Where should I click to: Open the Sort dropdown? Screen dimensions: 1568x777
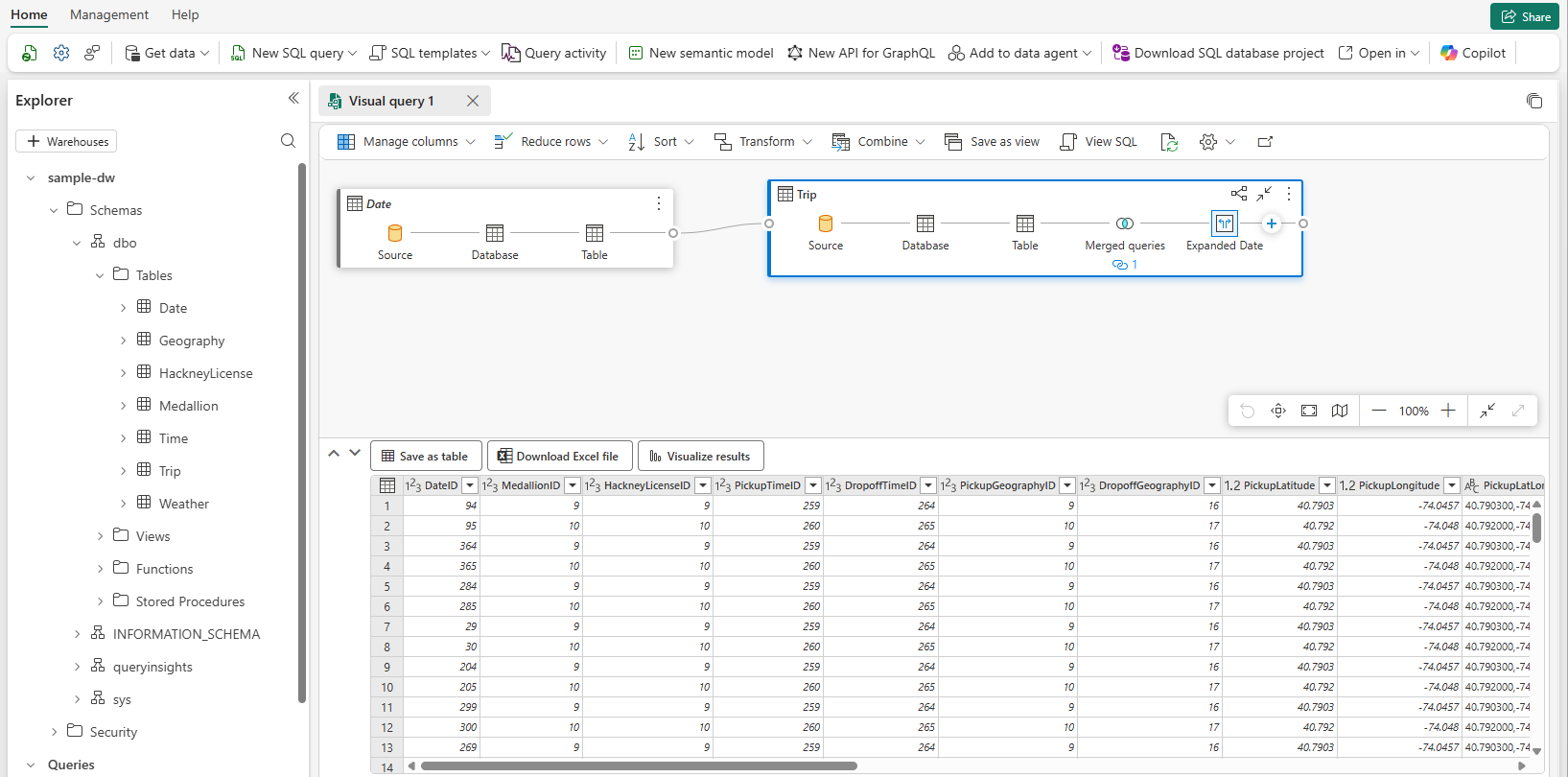(661, 142)
